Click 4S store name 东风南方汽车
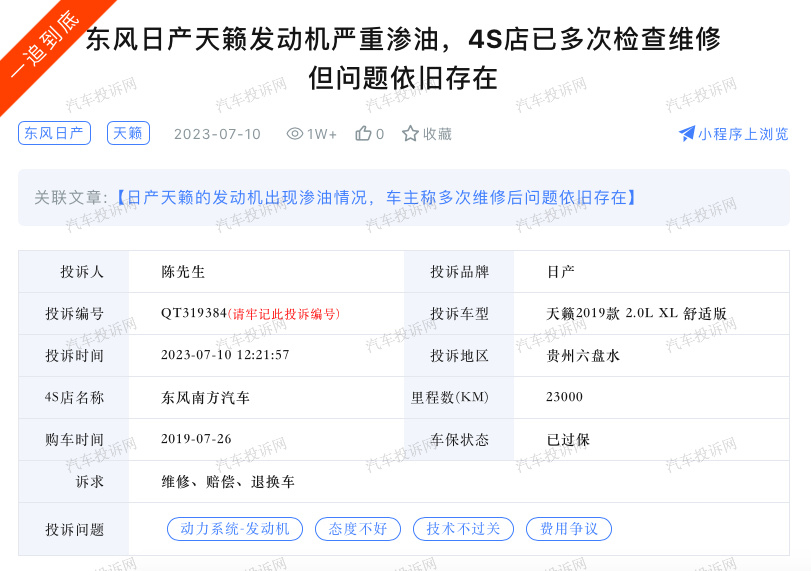This screenshot has width=811, height=571. [205, 397]
